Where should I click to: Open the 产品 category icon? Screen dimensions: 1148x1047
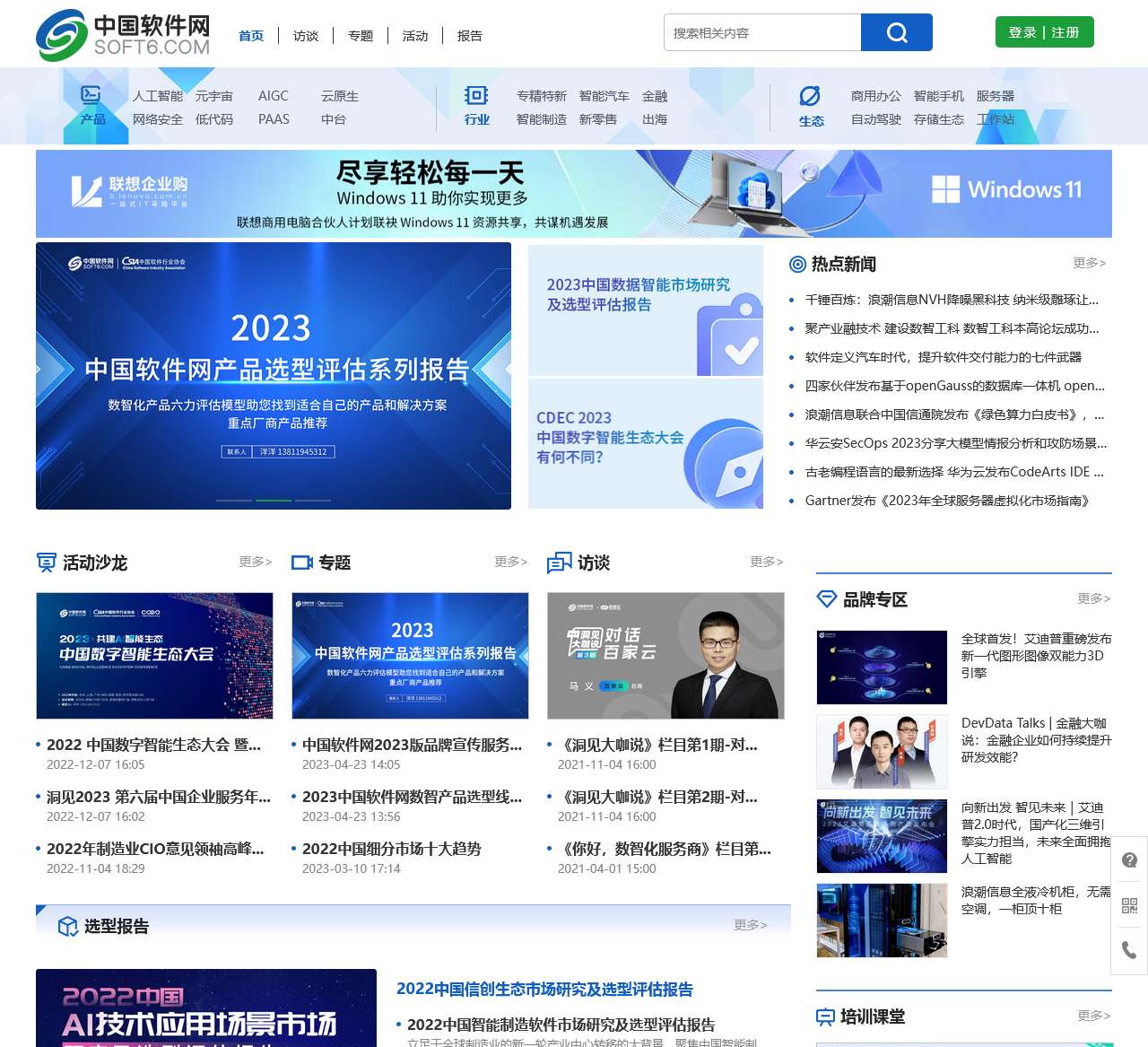91,94
